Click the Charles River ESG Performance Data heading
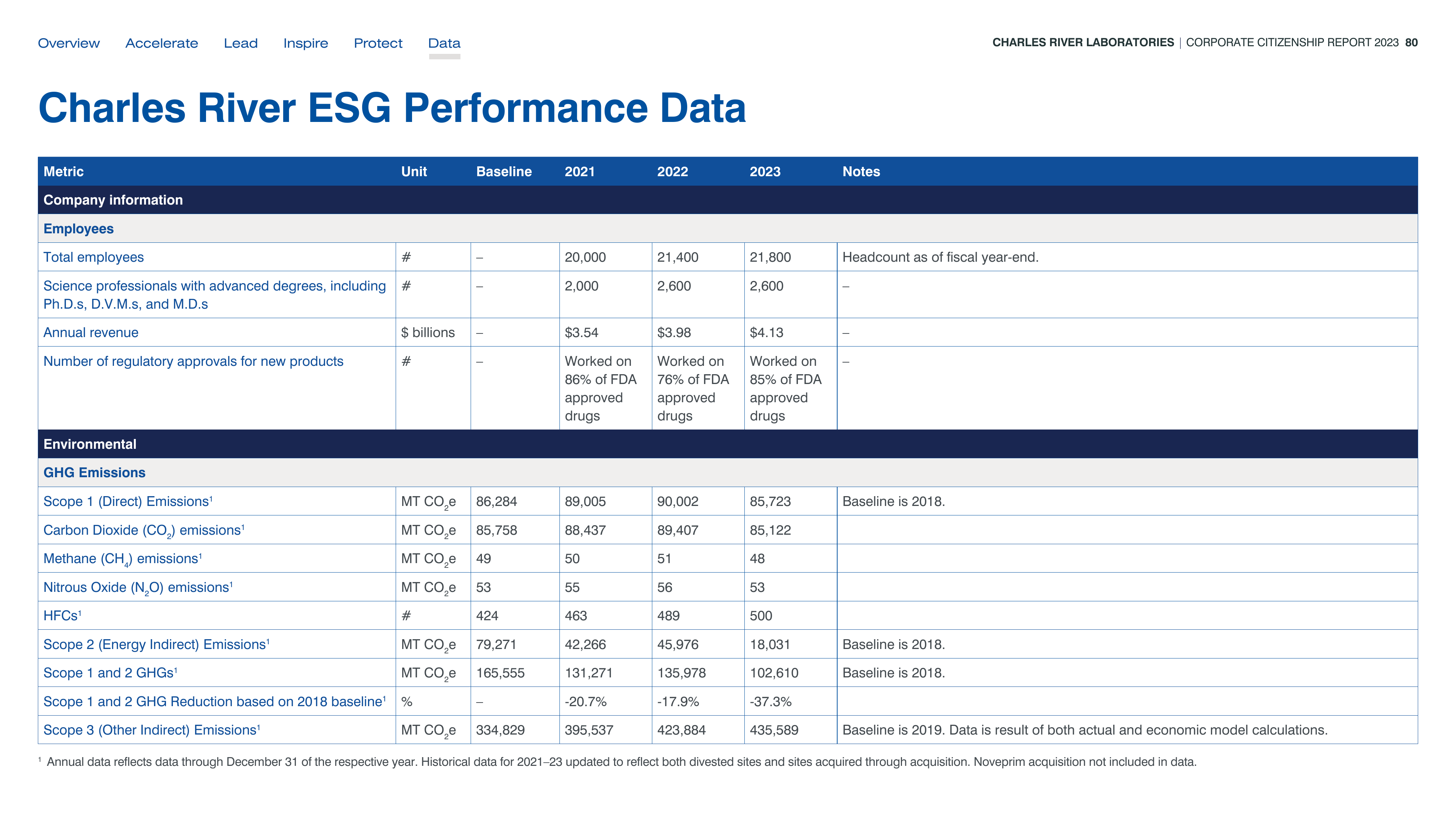Viewport: 1456px width, 819px height. coord(392,107)
